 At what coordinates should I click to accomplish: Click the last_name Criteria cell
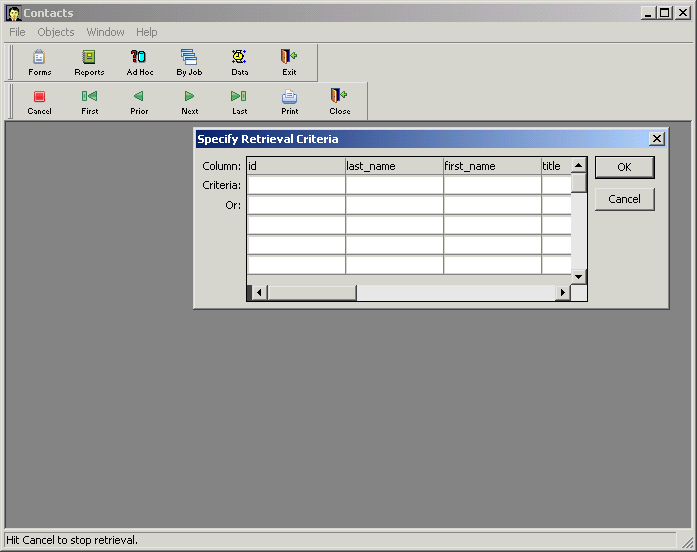point(394,185)
